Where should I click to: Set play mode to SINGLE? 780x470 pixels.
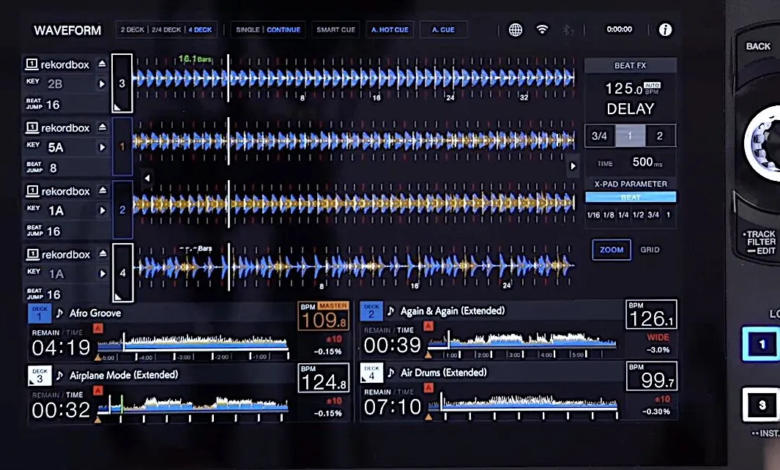[x=248, y=30]
